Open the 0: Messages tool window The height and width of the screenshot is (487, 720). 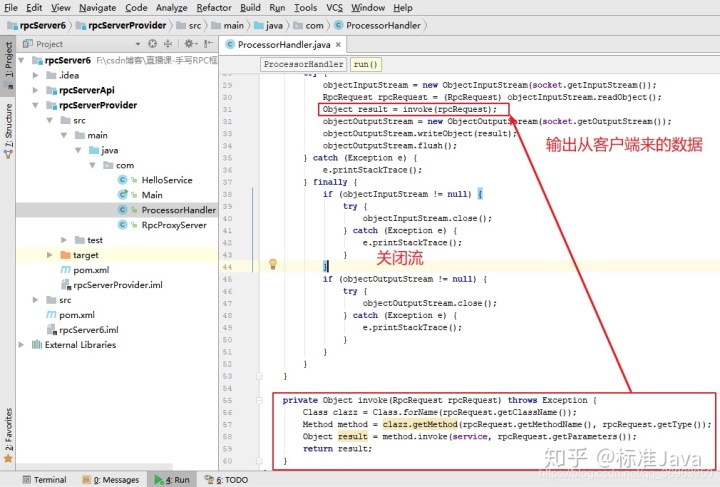point(111,480)
